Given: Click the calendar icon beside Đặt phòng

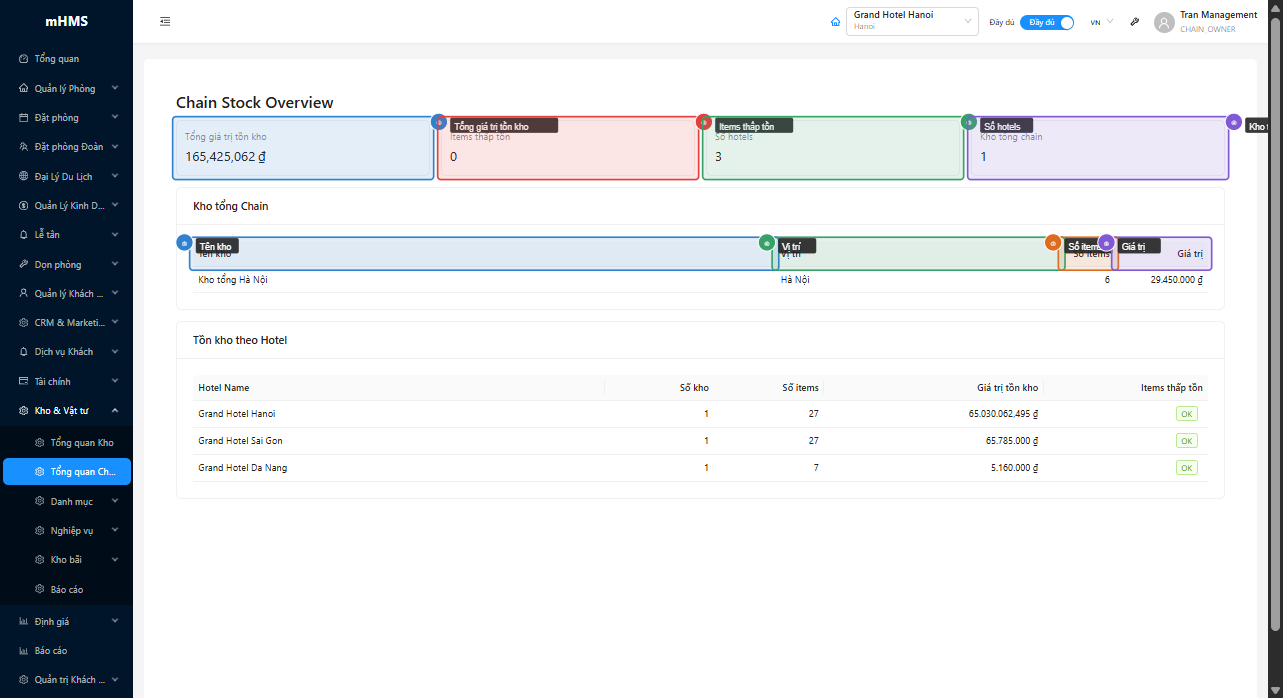Looking at the screenshot, I should click(24, 118).
